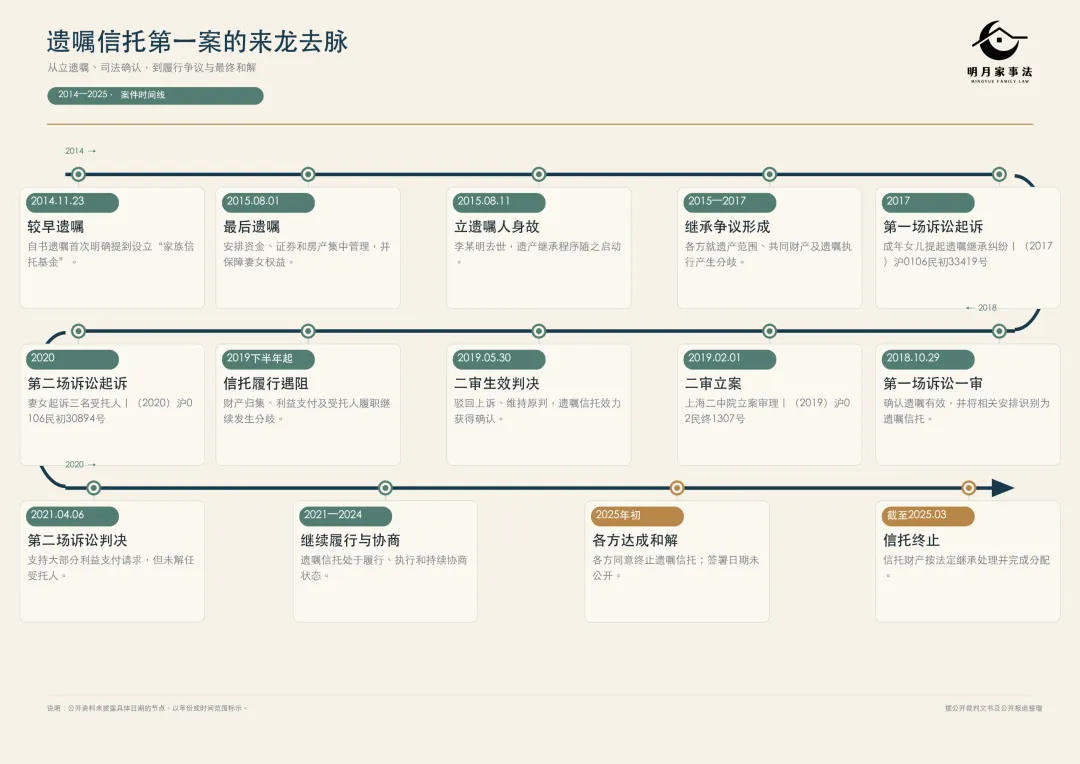Click the subtitle 从立遗嘱、司法确认
Viewport: 1080px width, 764px height.
pyautogui.click(x=152, y=68)
